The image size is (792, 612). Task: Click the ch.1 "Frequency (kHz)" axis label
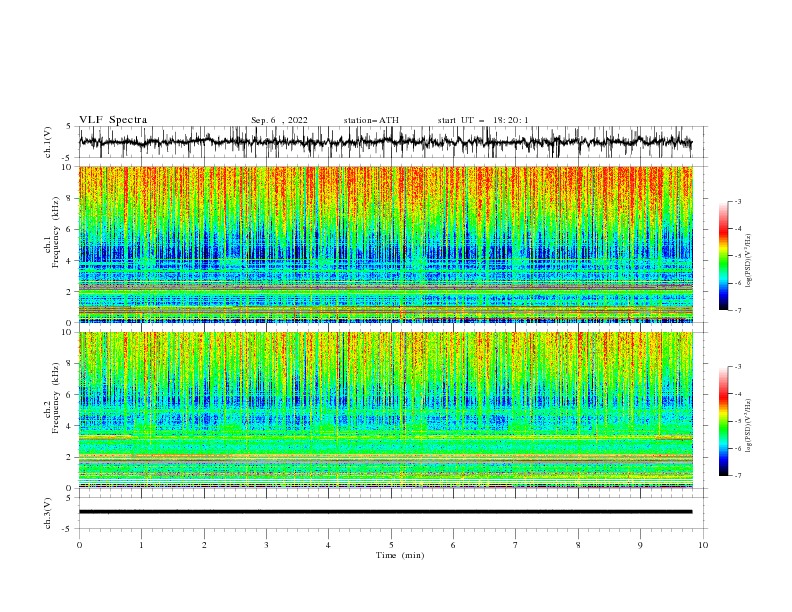(55, 232)
